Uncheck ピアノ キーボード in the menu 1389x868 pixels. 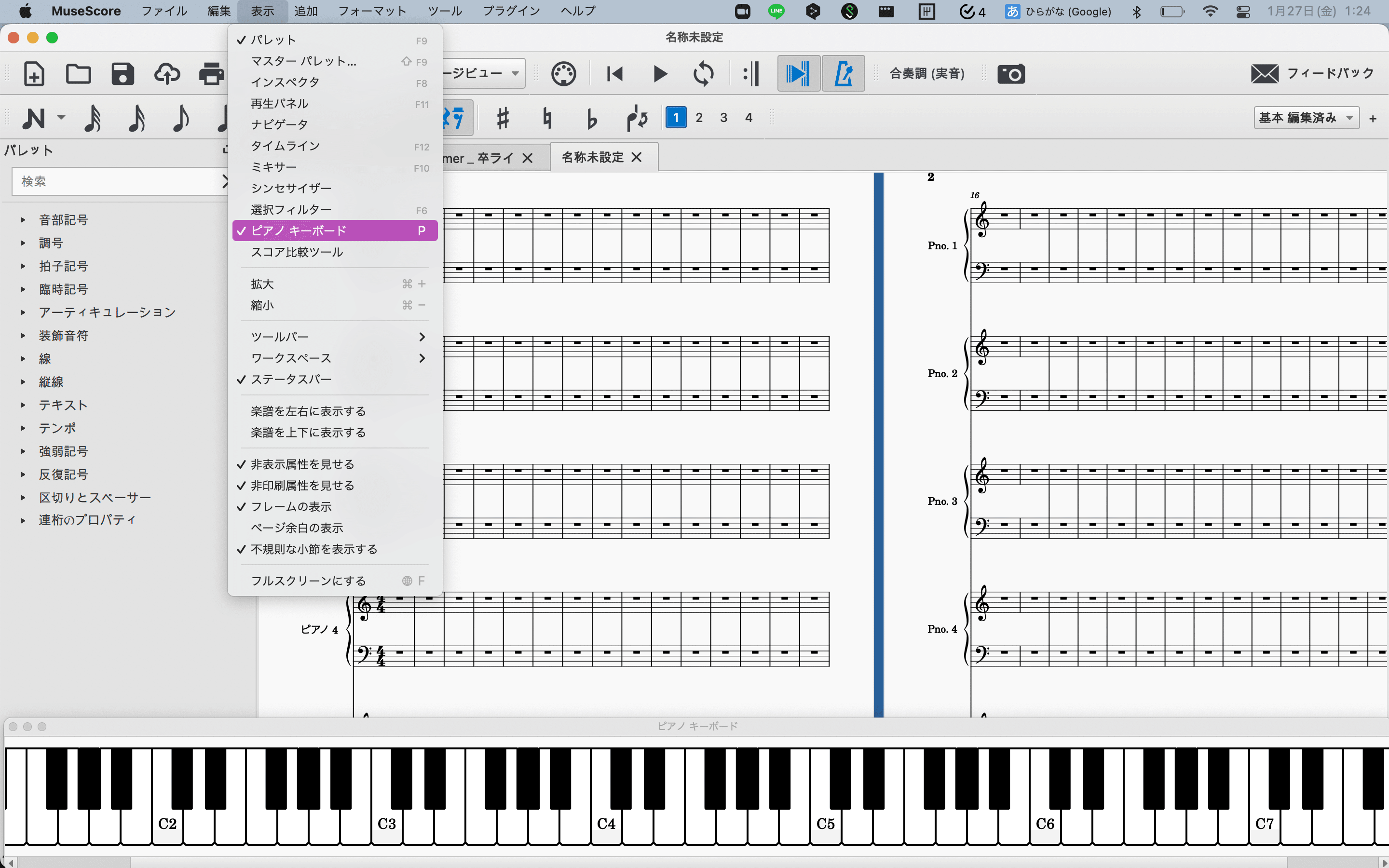tap(333, 230)
